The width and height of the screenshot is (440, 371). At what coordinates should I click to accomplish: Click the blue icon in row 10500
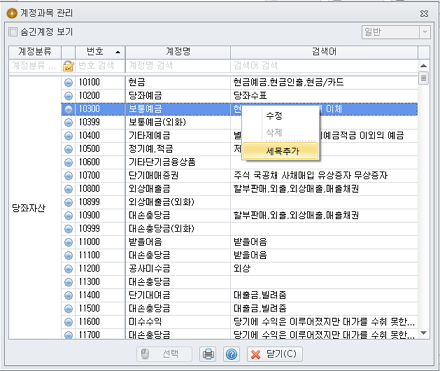coord(68,149)
